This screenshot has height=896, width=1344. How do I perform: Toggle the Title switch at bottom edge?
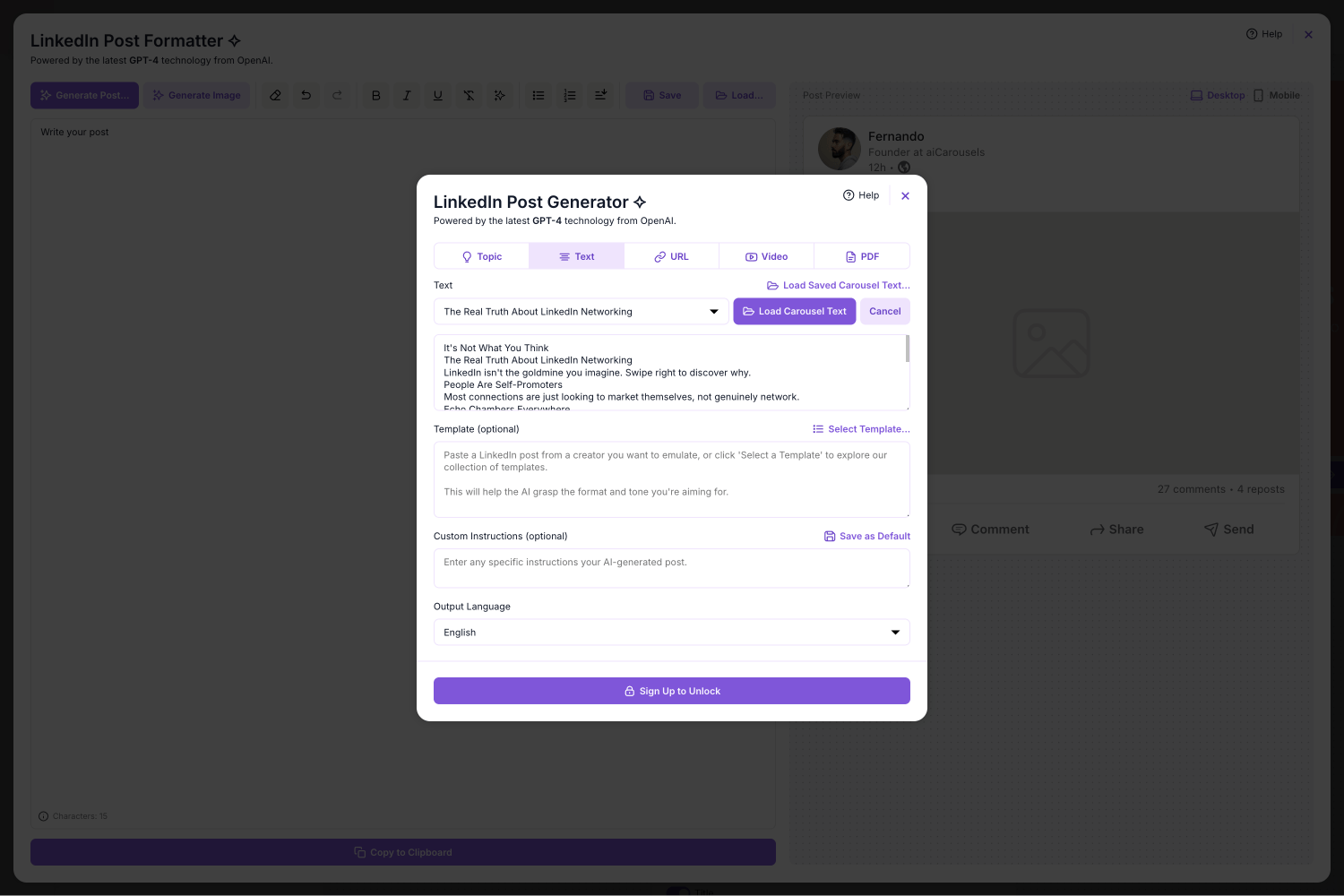click(678, 892)
